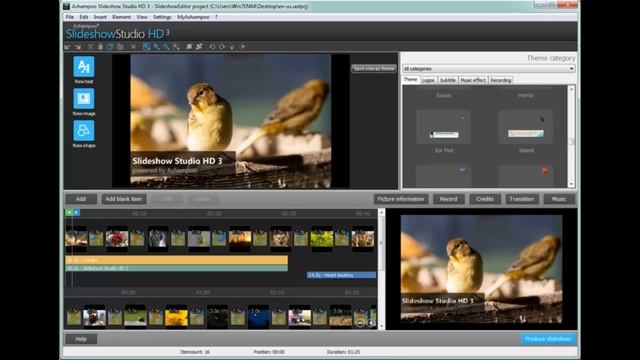Open the Settings menu
The image size is (640, 360).
point(162,17)
